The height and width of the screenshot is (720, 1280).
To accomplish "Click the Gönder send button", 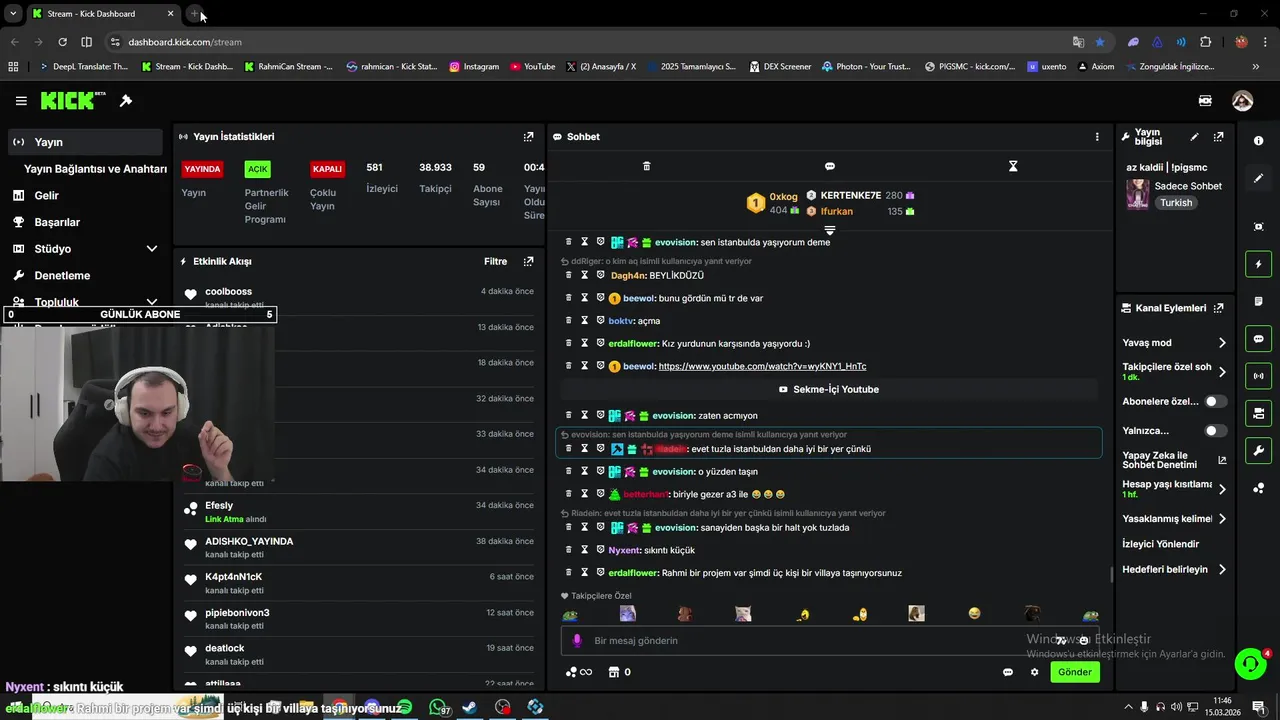I will click(1075, 672).
